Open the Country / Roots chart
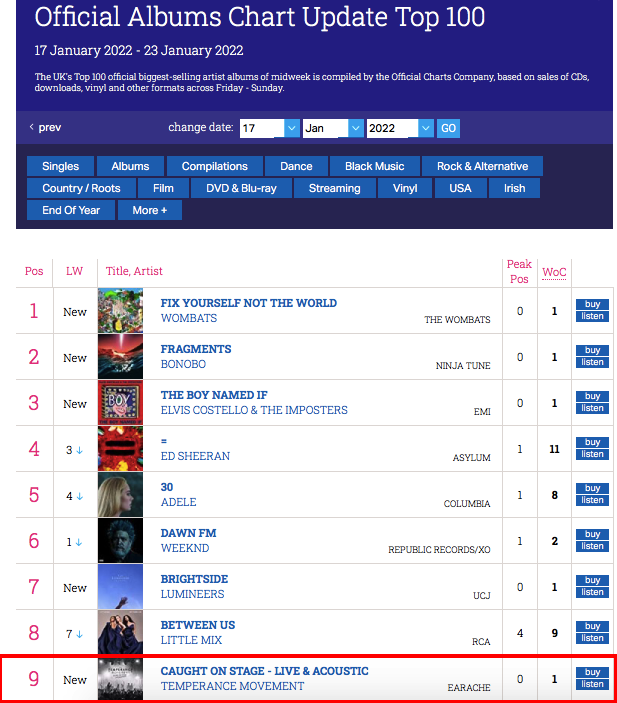 (81, 188)
